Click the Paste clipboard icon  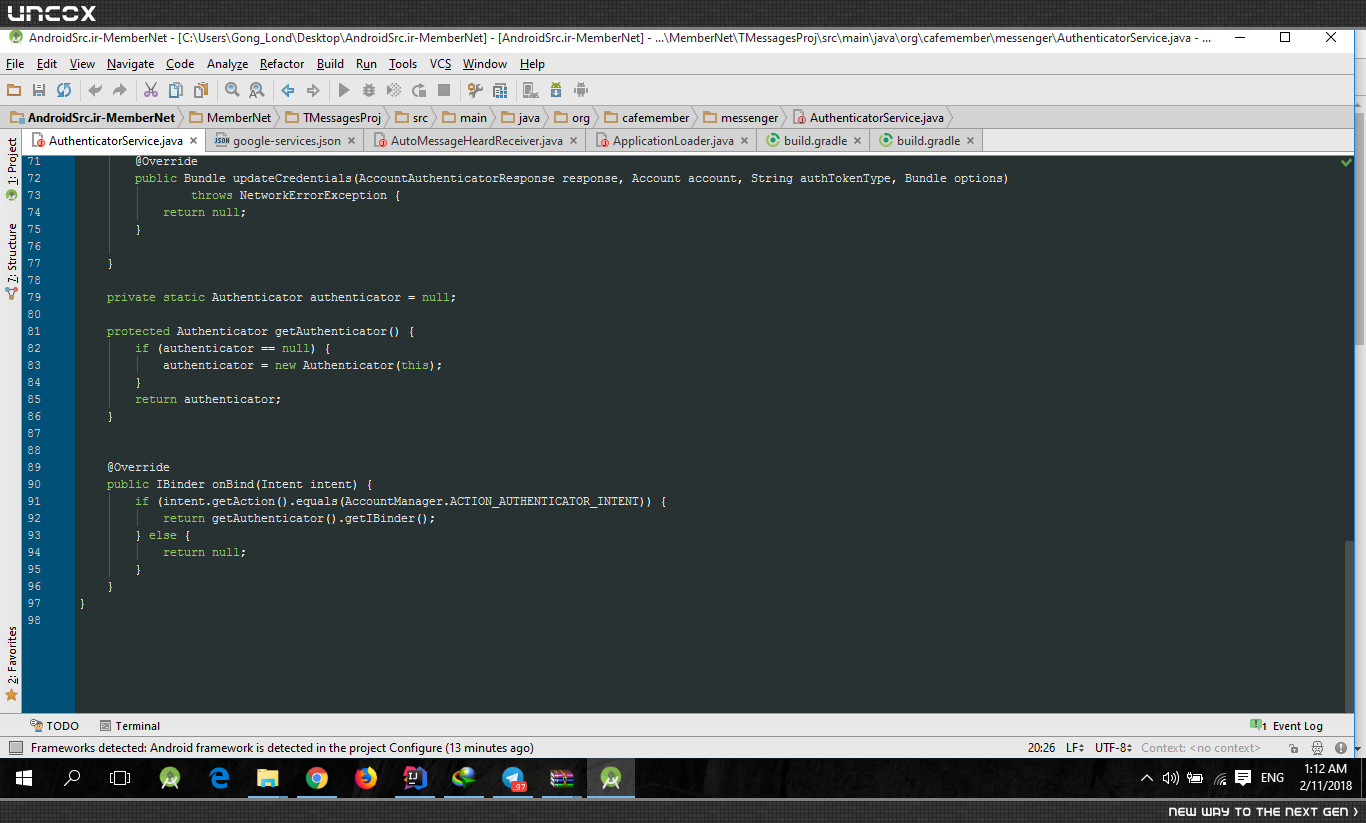(201, 90)
